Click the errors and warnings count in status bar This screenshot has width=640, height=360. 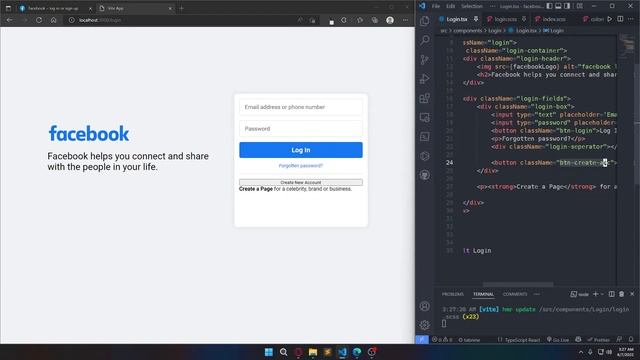click(x=442, y=340)
